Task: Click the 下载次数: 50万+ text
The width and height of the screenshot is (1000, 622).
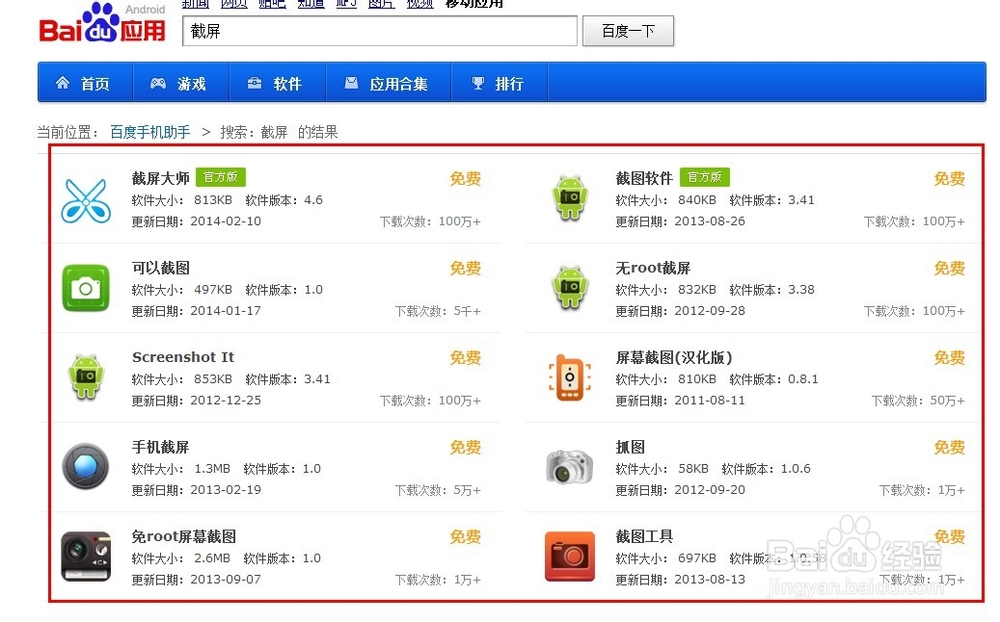Action: pos(918,401)
